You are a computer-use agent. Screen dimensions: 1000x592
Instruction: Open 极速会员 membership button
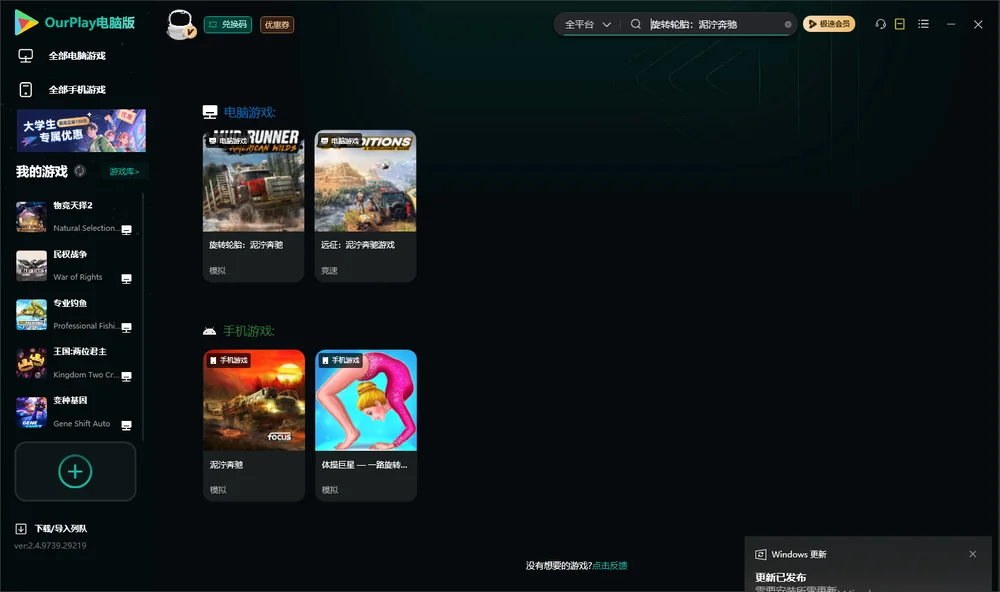click(829, 24)
